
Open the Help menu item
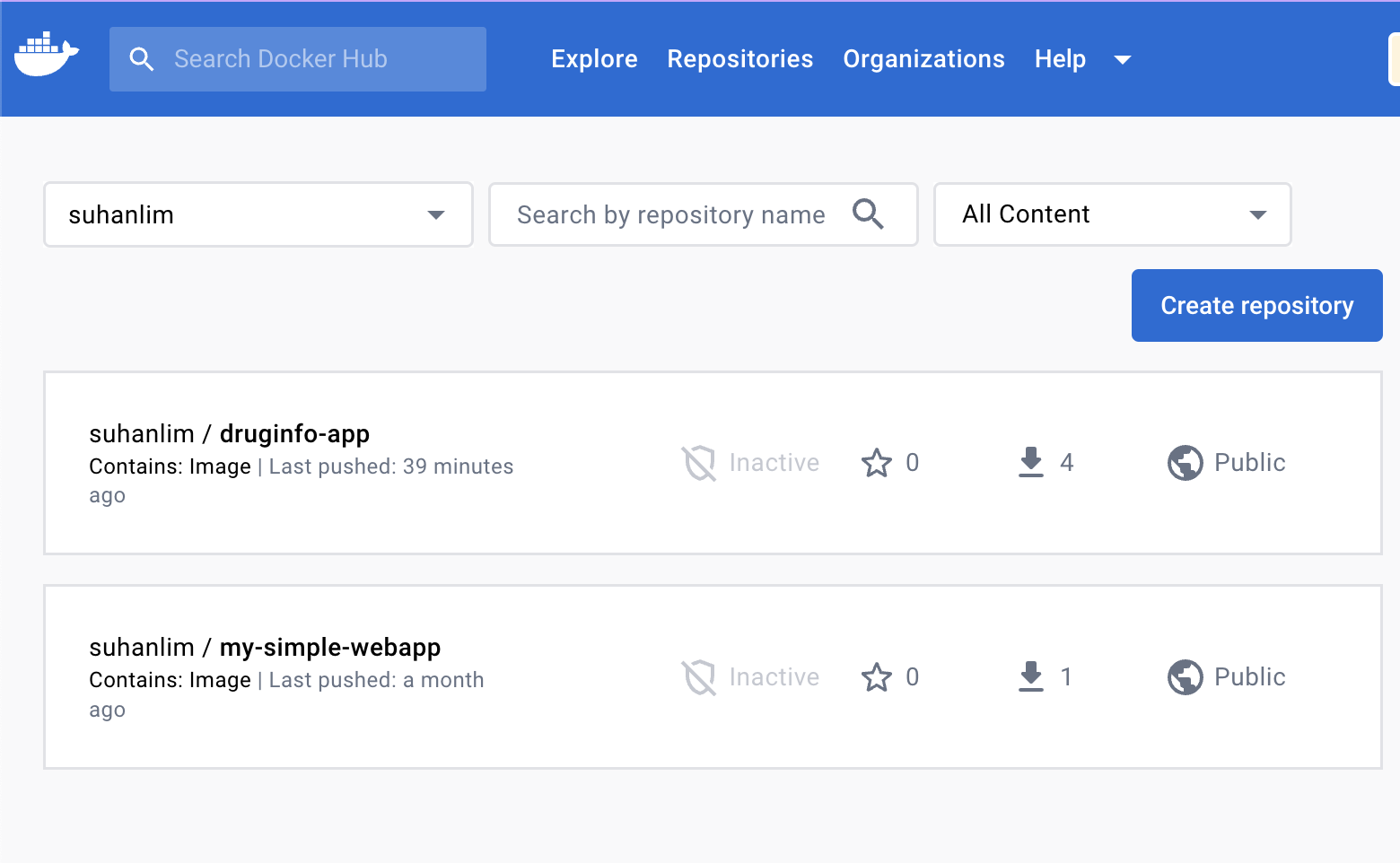(x=1060, y=59)
